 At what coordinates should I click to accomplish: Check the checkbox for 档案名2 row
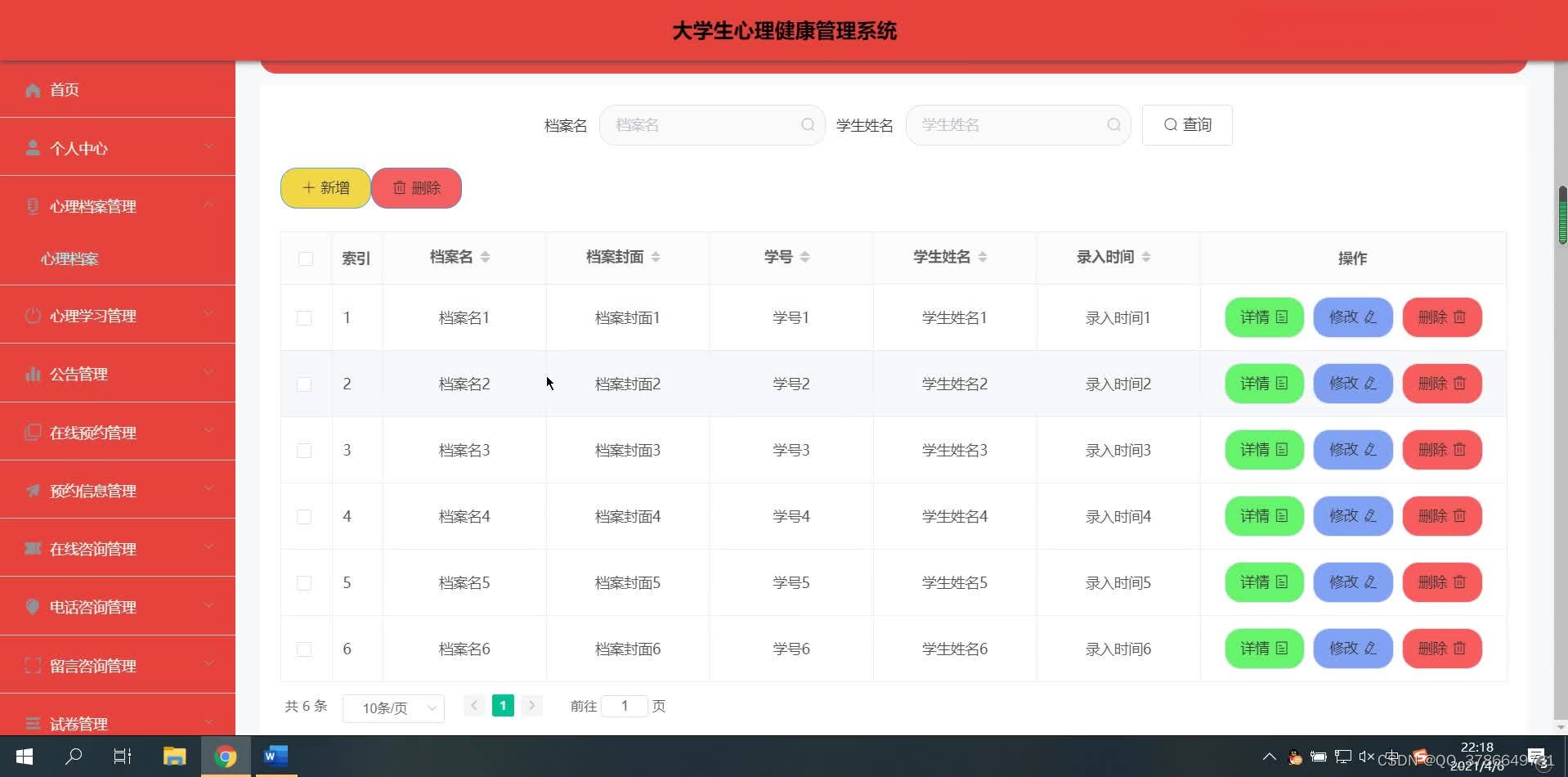click(x=305, y=384)
